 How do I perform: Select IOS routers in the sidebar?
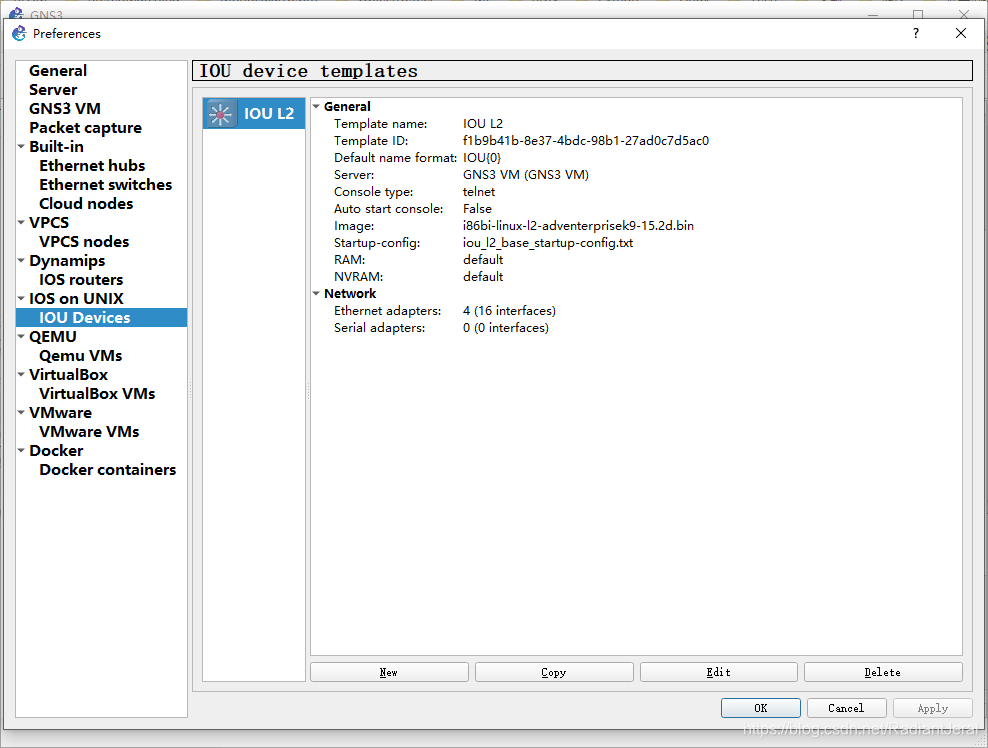pos(81,279)
